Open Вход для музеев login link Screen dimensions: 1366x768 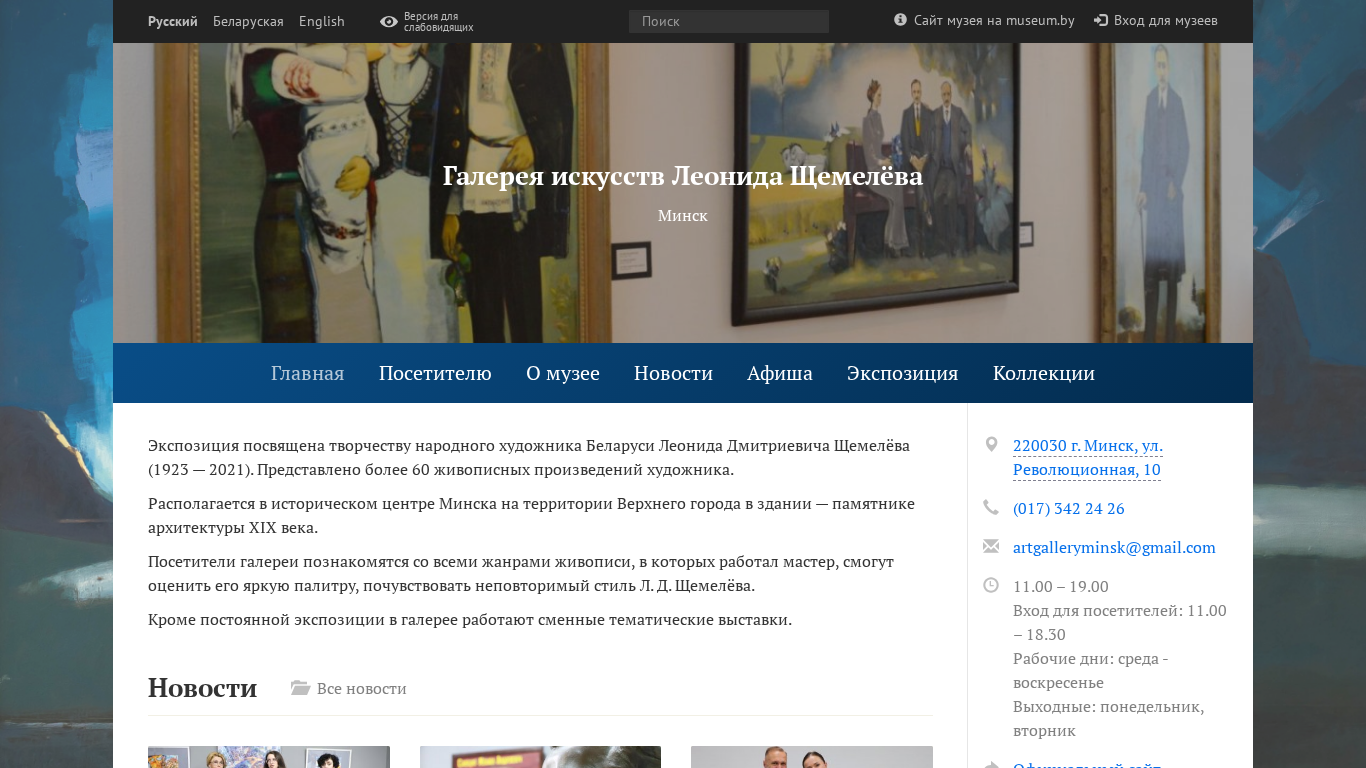click(1166, 20)
